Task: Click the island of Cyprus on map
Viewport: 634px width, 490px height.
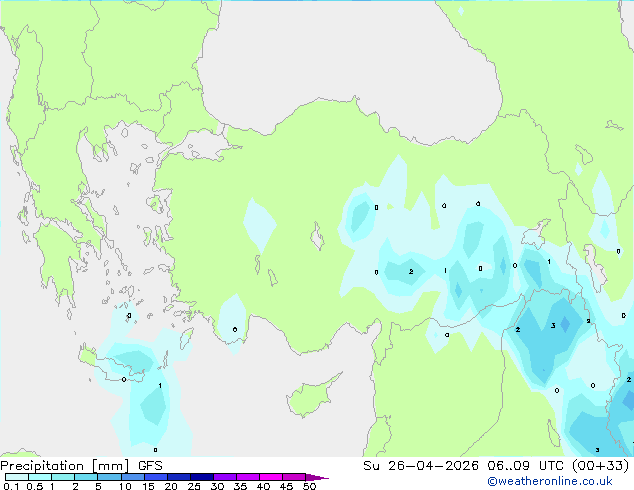Action: tap(311, 397)
